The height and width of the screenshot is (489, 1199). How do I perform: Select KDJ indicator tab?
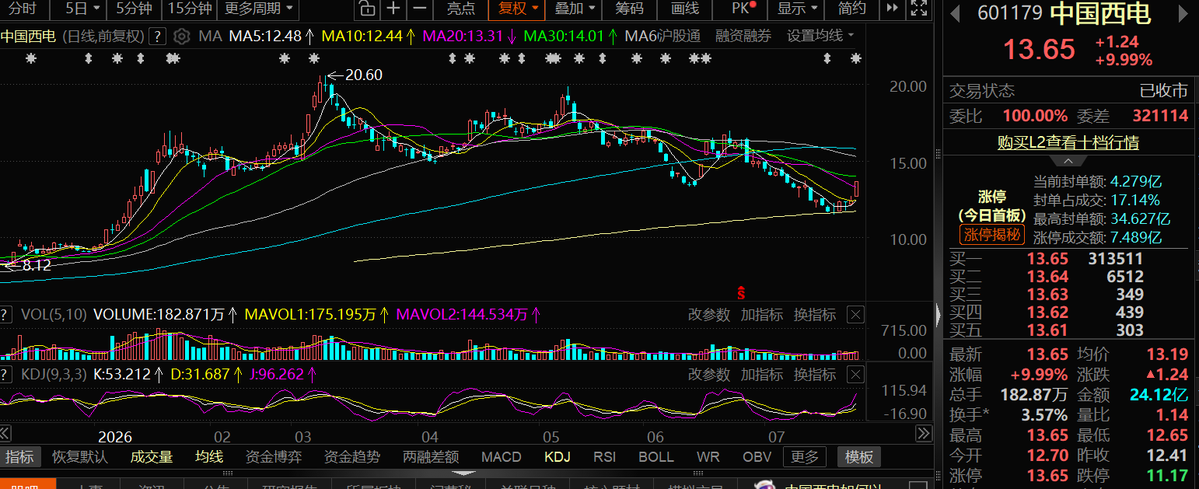pos(557,458)
